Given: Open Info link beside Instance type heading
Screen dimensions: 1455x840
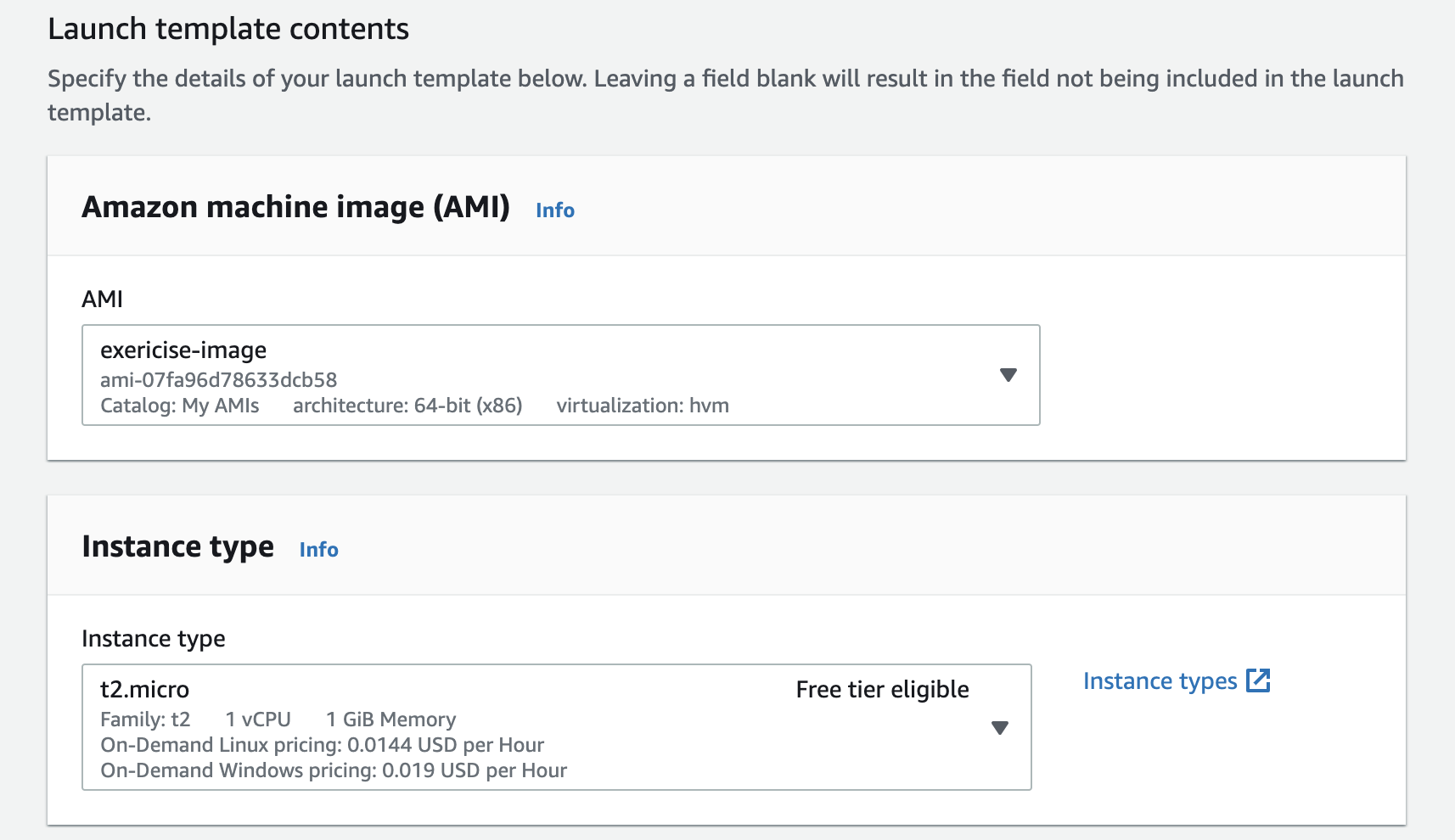Looking at the screenshot, I should [x=318, y=550].
